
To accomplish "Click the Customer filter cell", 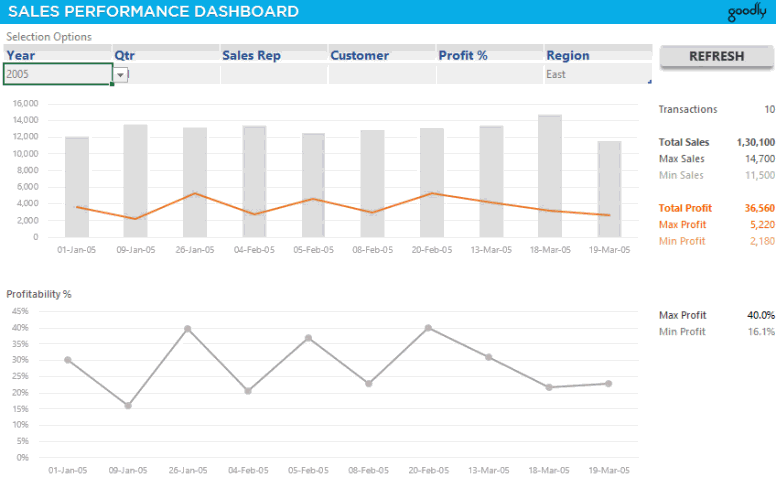I will pos(382,74).
